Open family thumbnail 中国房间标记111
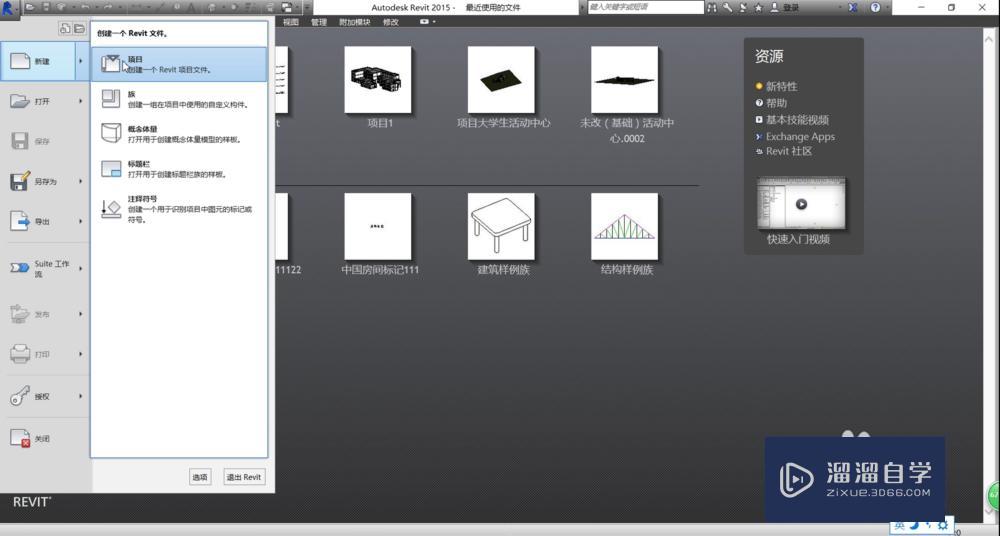 (378, 227)
